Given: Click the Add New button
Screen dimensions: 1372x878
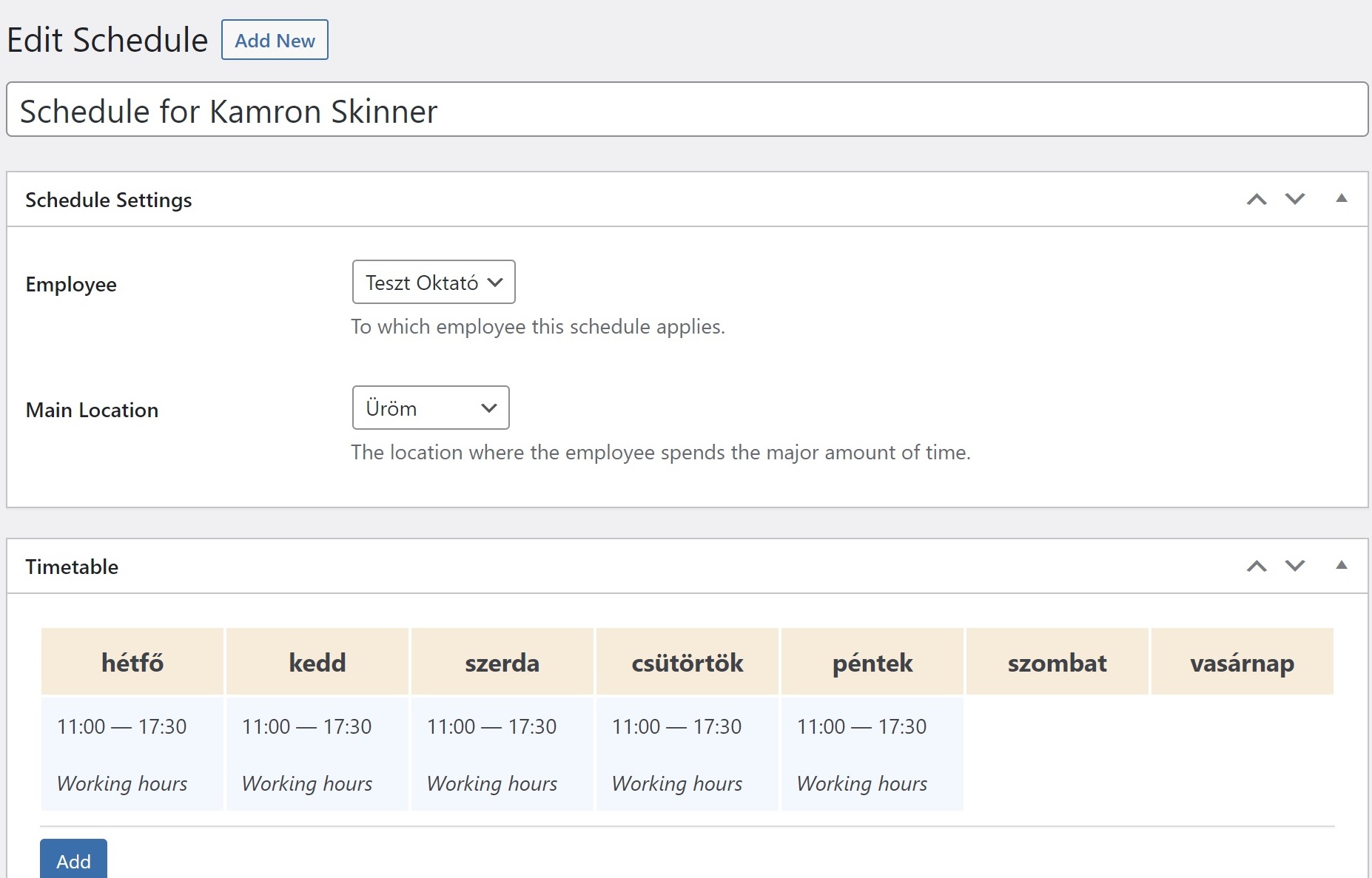Looking at the screenshot, I should [275, 40].
